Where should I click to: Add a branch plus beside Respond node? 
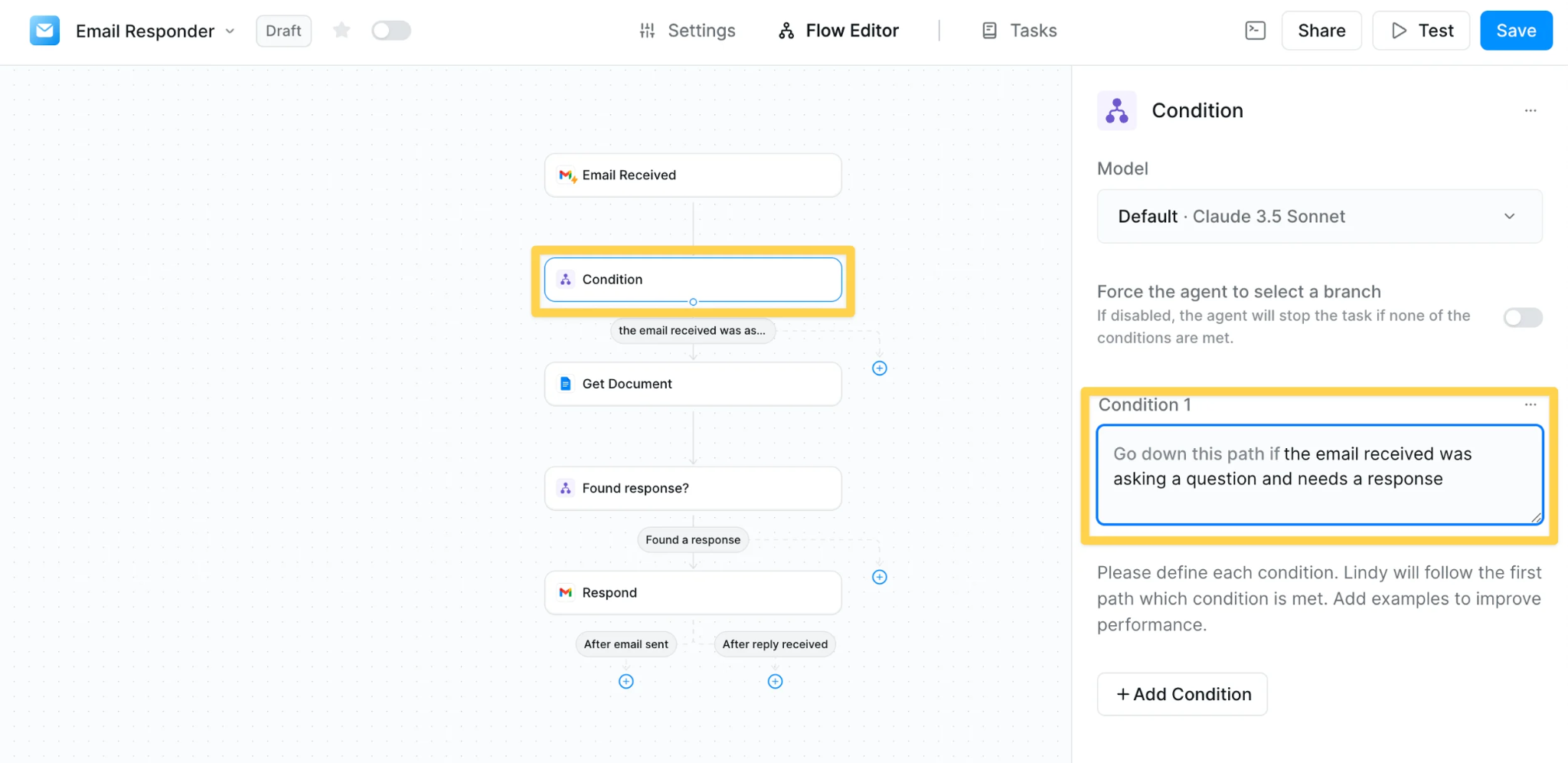point(879,577)
